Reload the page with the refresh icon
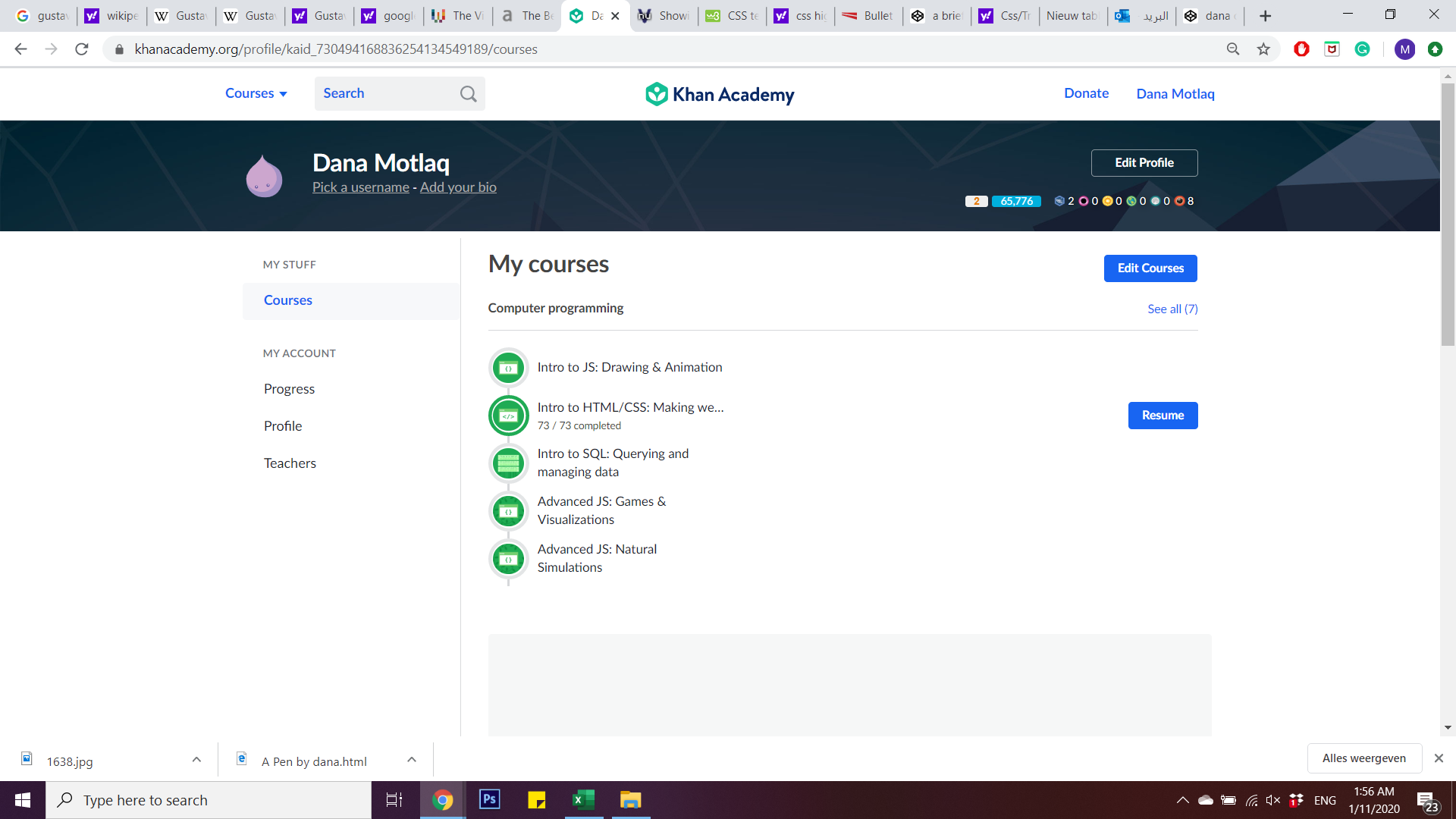The width and height of the screenshot is (1456, 819). (82, 49)
